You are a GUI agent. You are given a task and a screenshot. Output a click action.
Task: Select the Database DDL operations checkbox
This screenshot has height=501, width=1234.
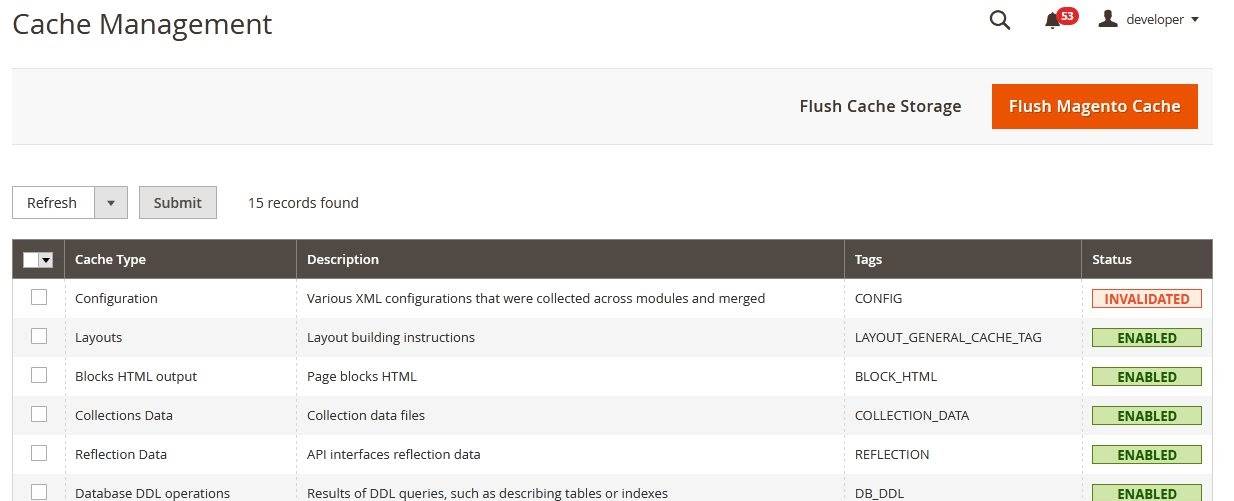39,492
